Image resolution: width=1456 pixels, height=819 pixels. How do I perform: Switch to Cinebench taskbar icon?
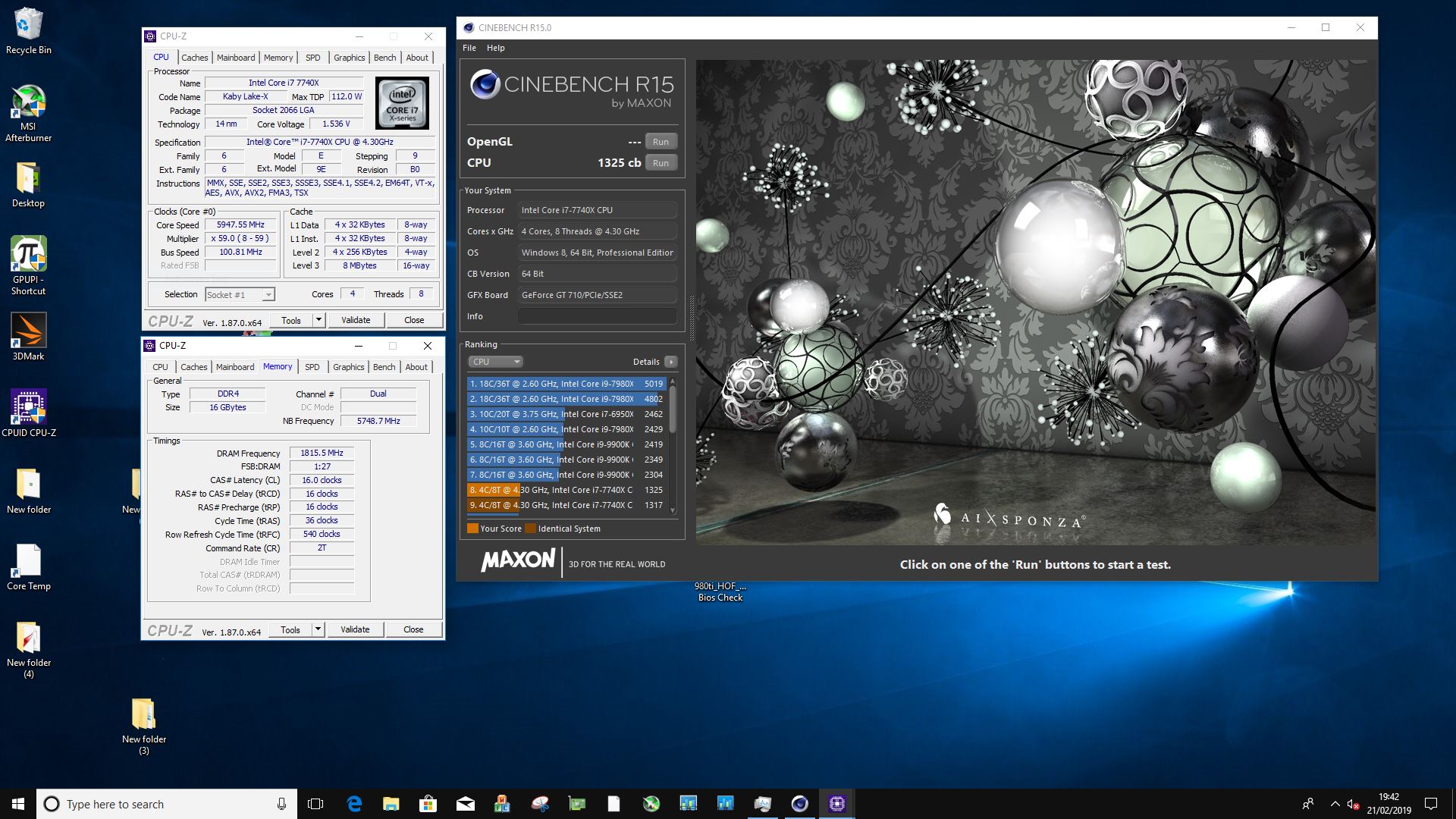[799, 804]
